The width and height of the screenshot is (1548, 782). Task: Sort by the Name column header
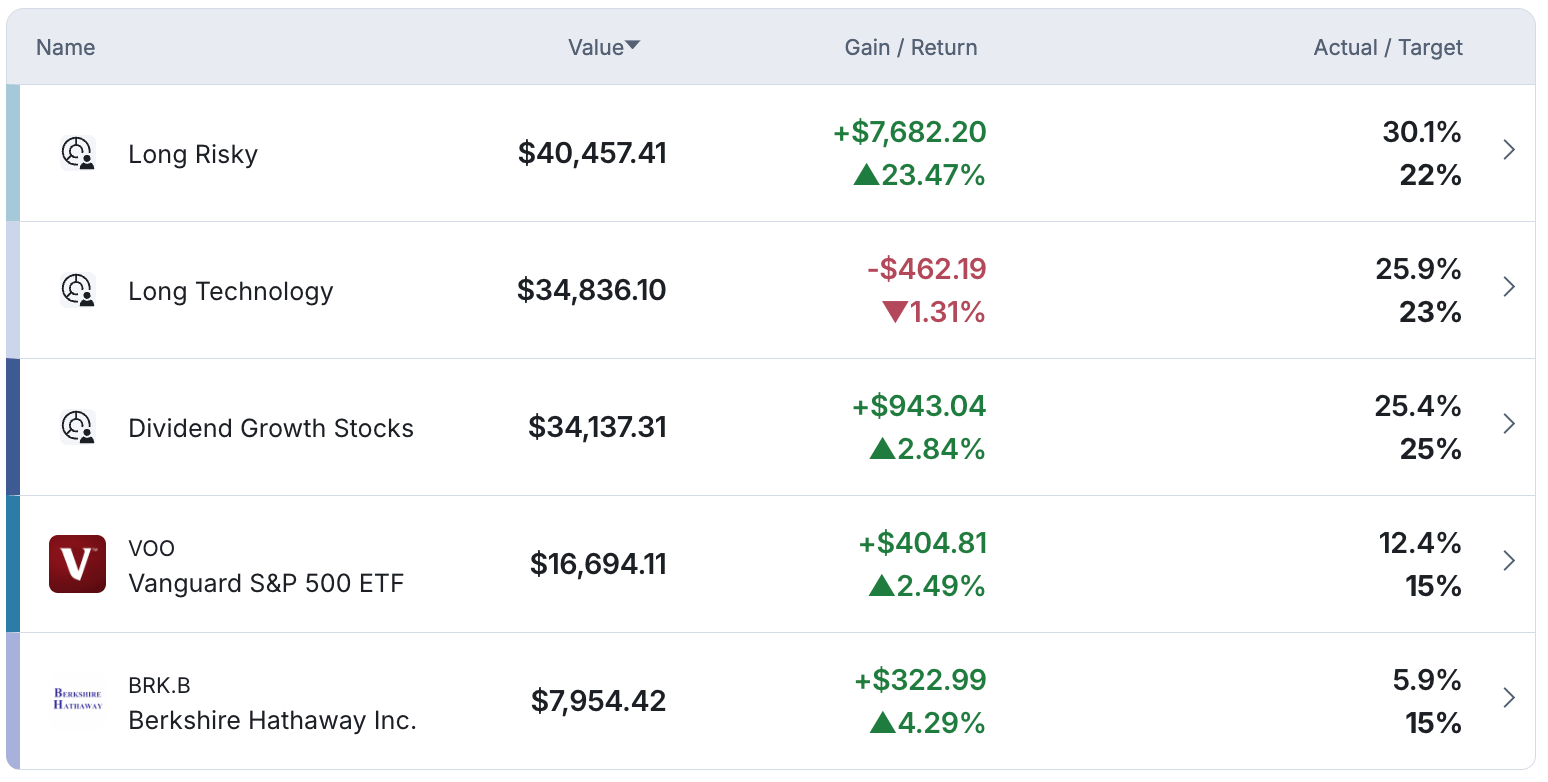65,47
